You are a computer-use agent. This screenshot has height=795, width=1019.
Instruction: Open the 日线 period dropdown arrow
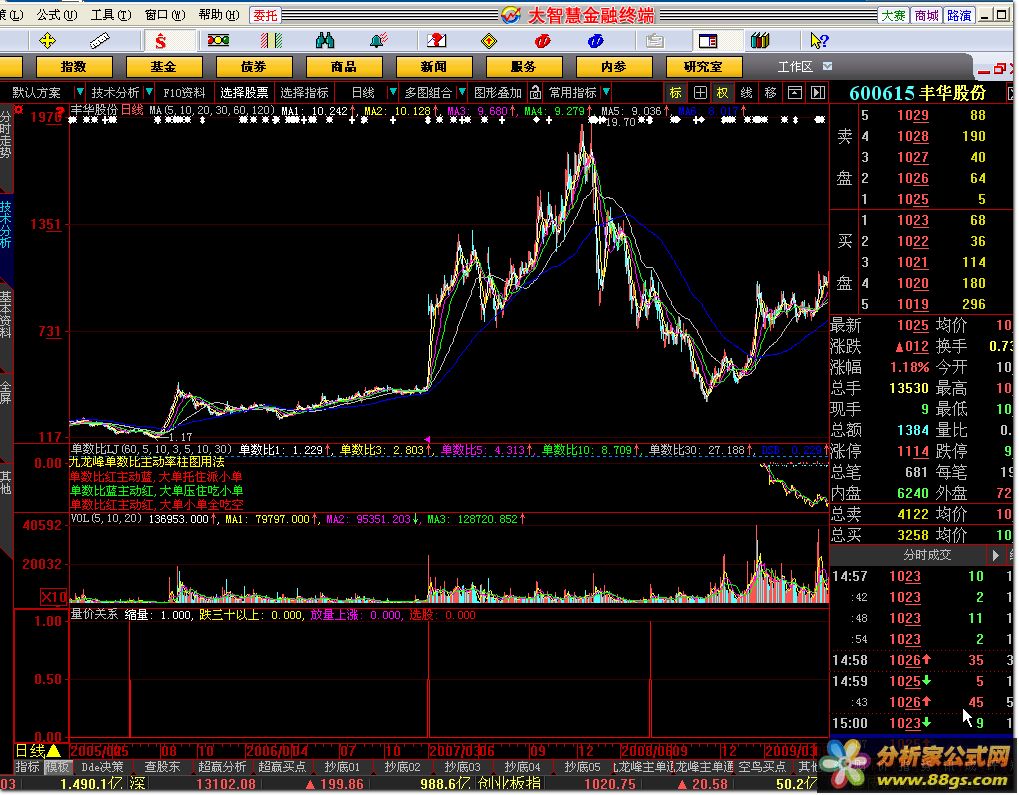coord(392,92)
